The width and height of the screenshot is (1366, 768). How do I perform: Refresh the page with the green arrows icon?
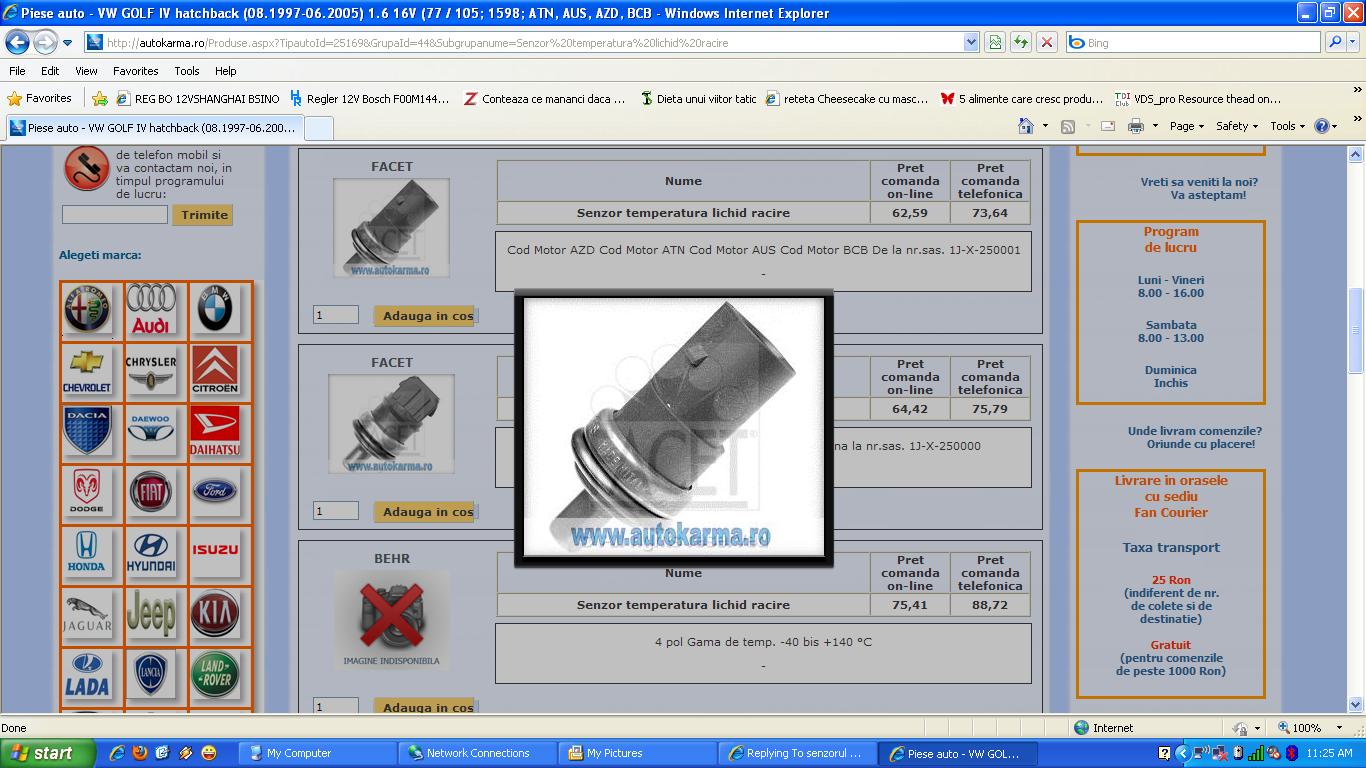(x=1021, y=43)
